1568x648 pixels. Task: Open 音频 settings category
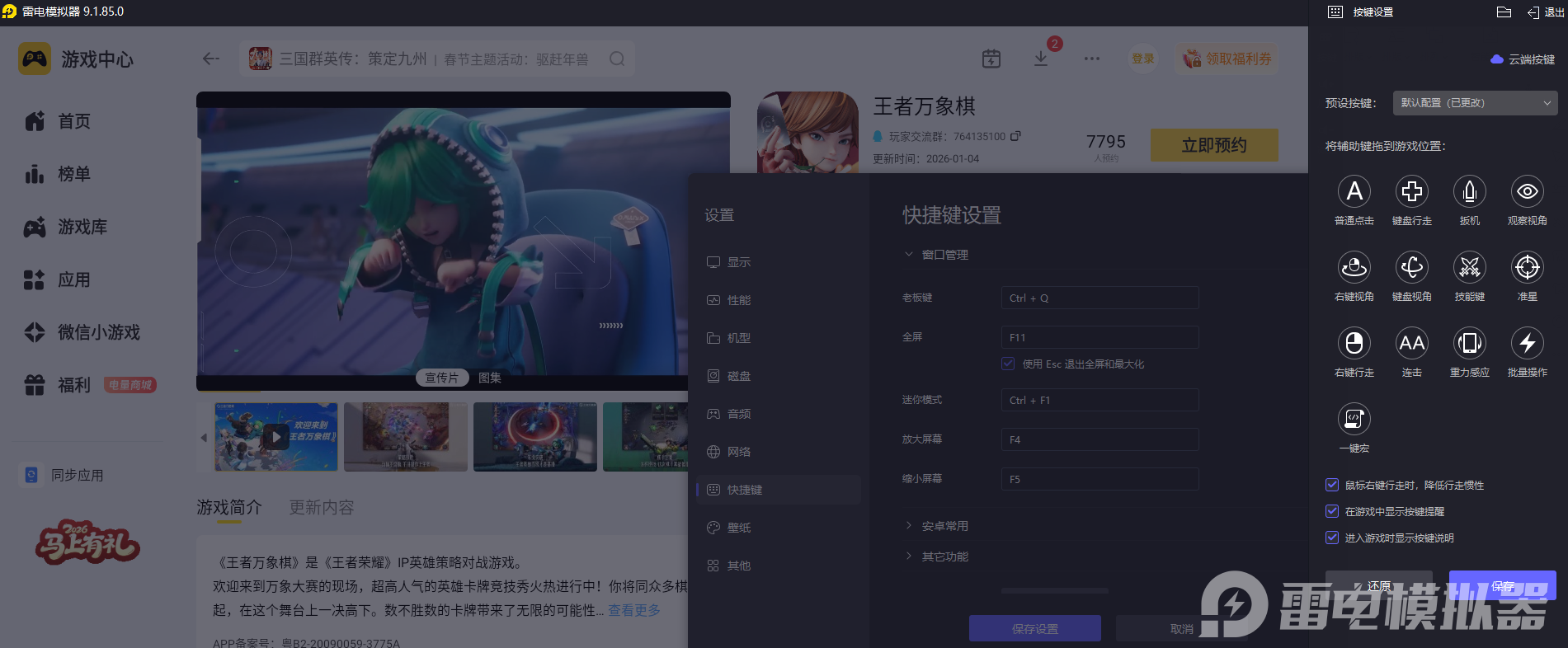[779, 414]
